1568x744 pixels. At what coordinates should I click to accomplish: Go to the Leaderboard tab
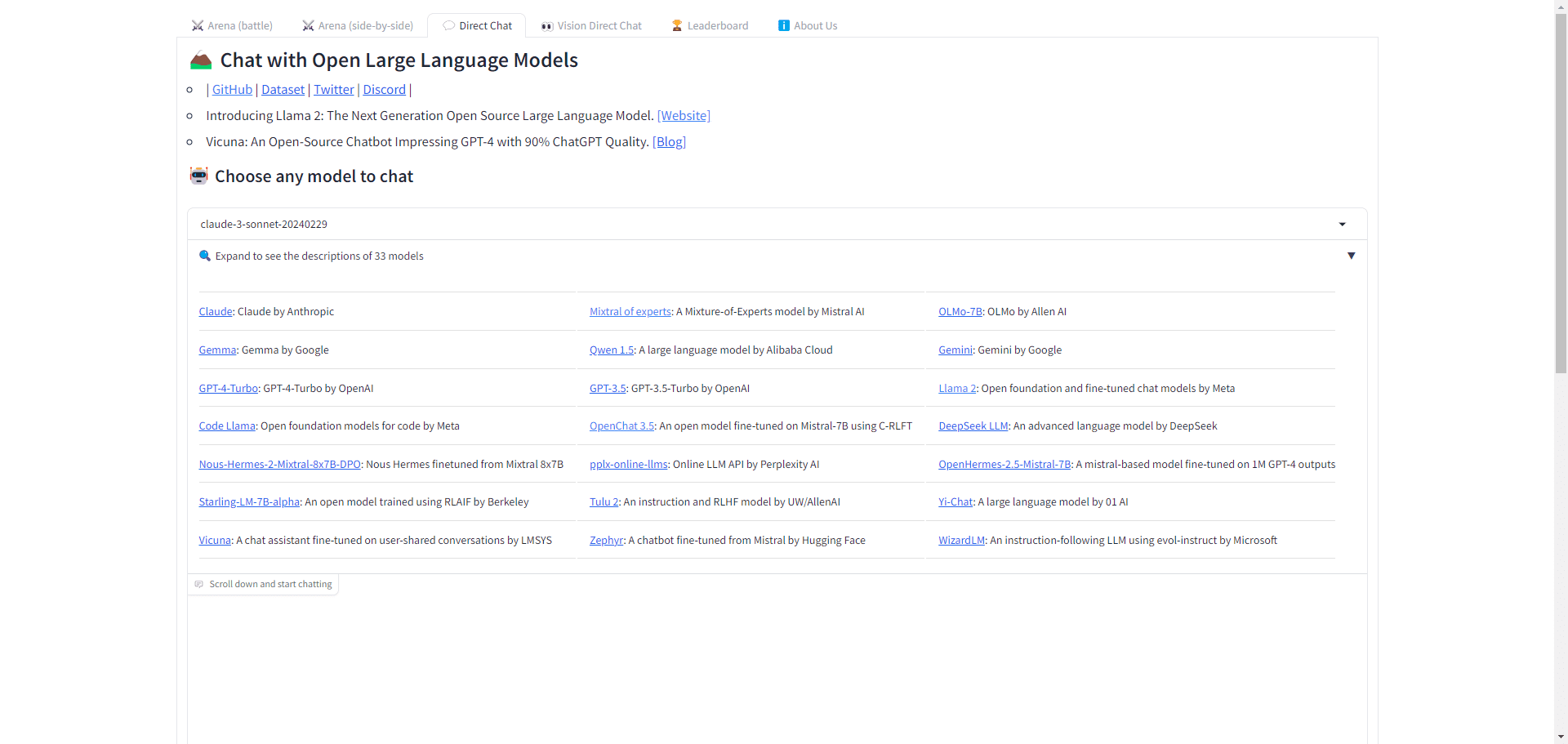(x=710, y=26)
